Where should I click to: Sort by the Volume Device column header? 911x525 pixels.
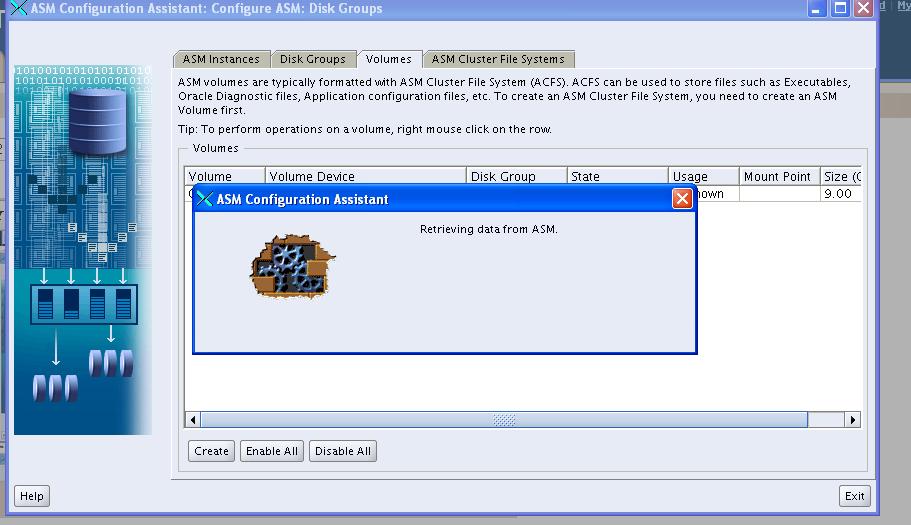[365, 176]
